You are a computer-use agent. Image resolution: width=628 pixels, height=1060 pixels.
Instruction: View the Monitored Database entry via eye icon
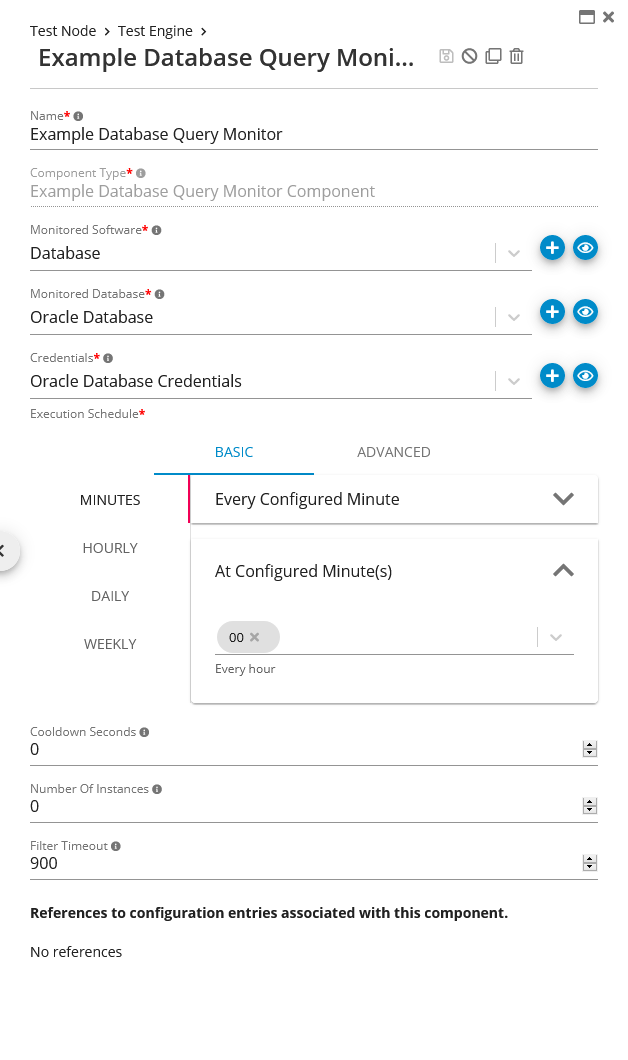(x=585, y=312)
